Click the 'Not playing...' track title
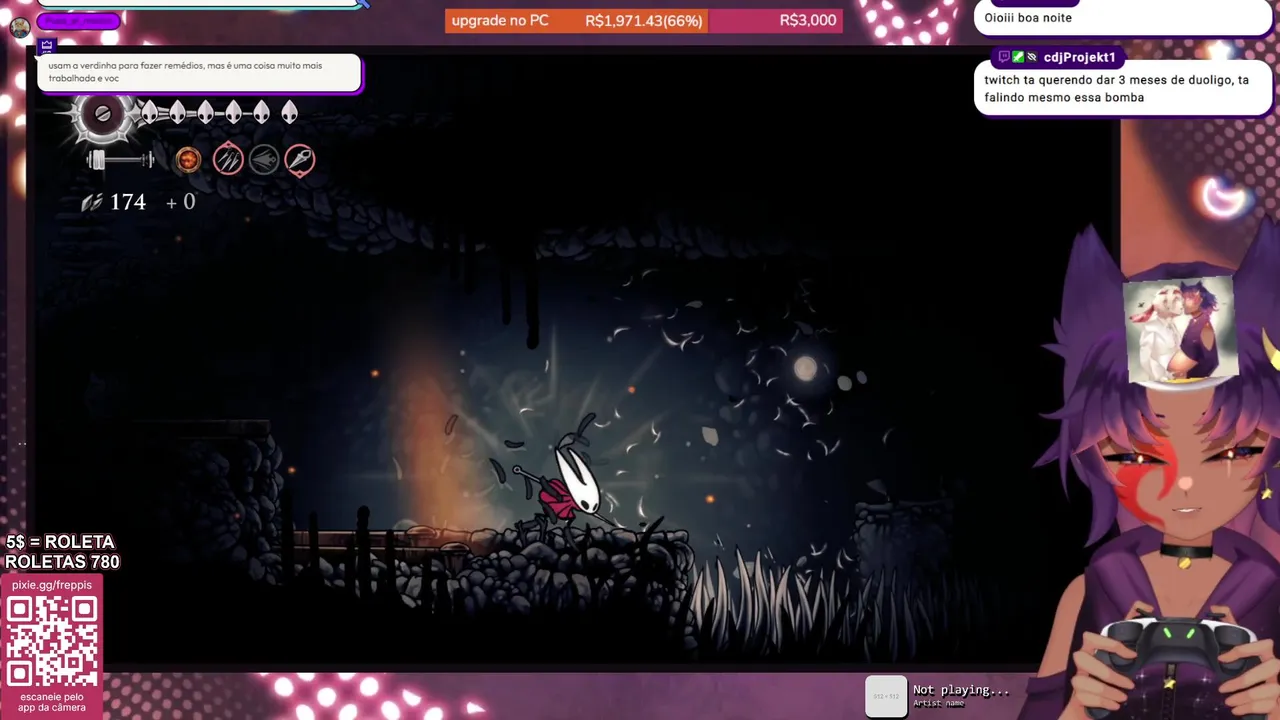The width and height of the screenshot is (1280, 720). [961, 690]
